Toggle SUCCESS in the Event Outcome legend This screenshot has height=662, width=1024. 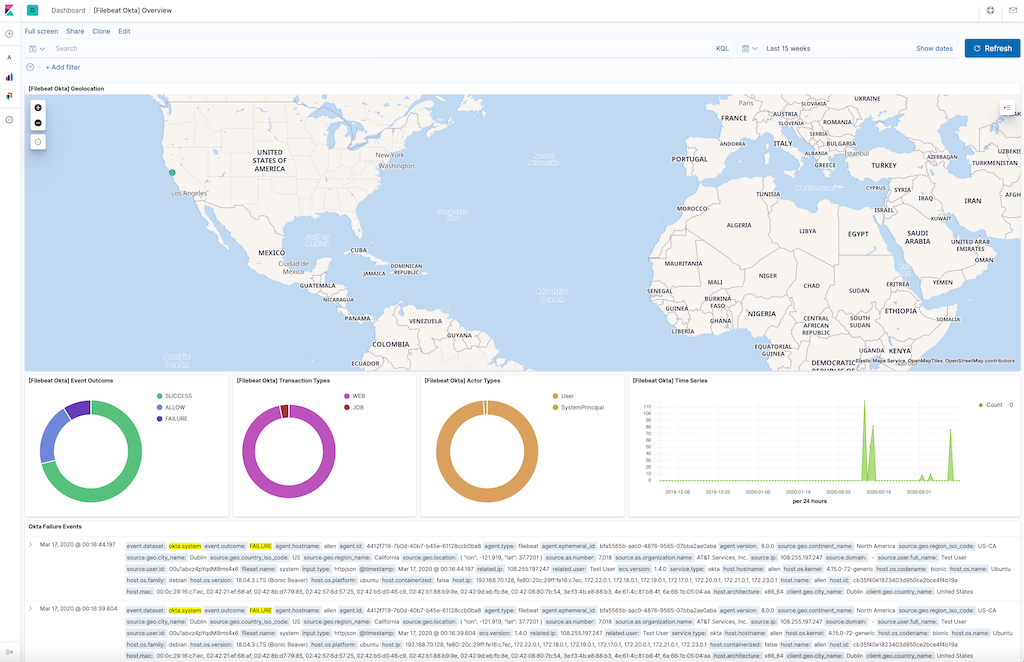[180, 396]
